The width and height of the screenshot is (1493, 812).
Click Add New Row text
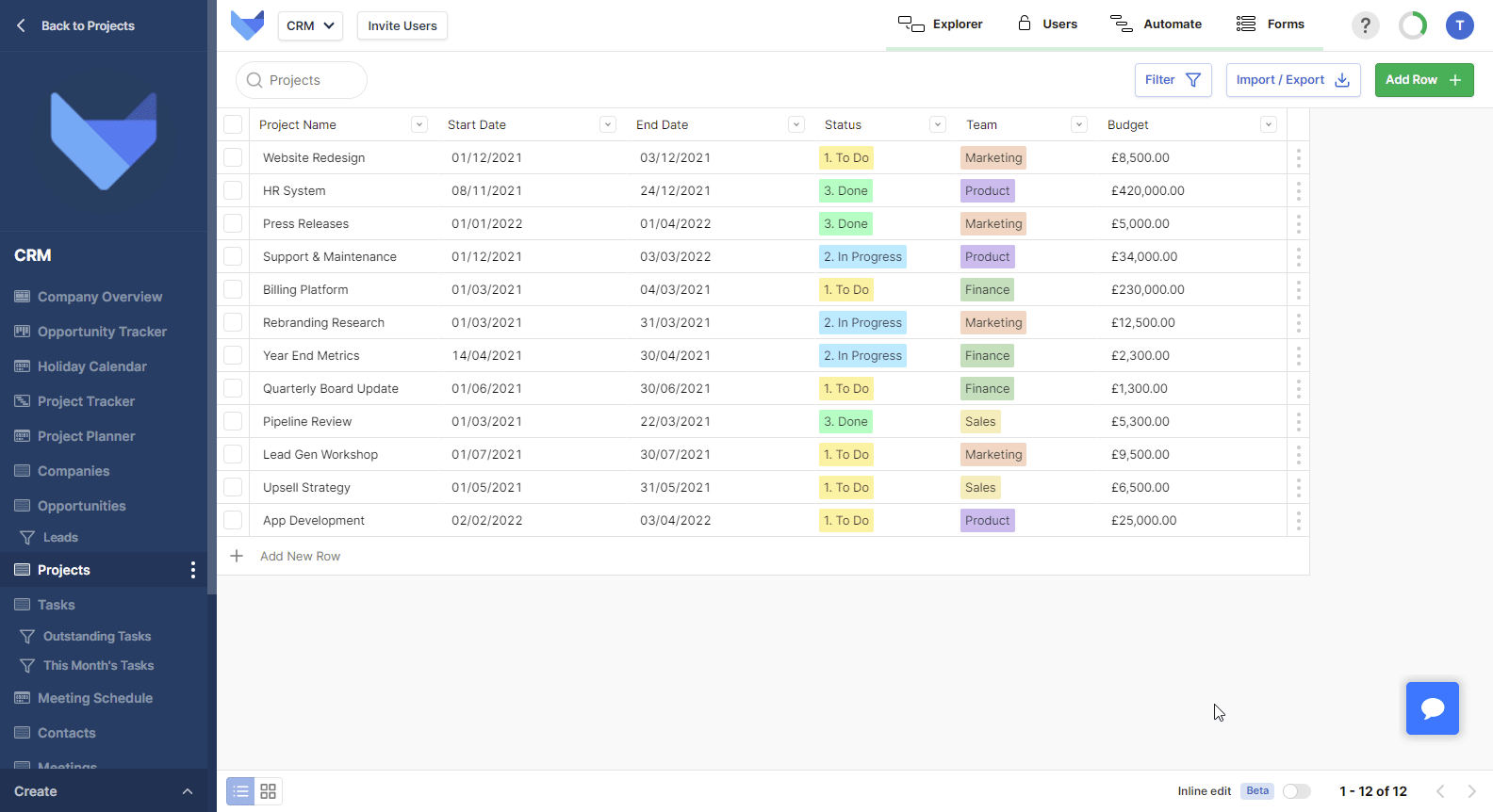[300, 557]
